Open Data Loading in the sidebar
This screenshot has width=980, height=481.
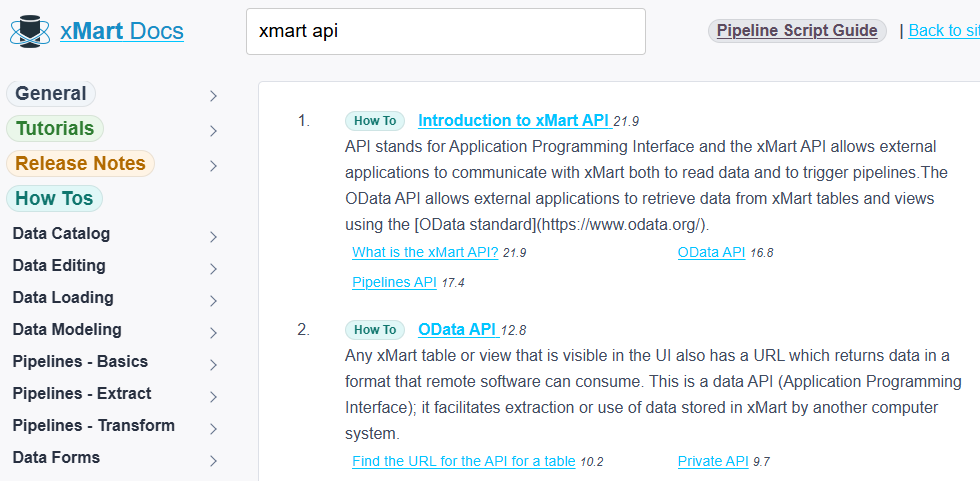pos(63,297)
